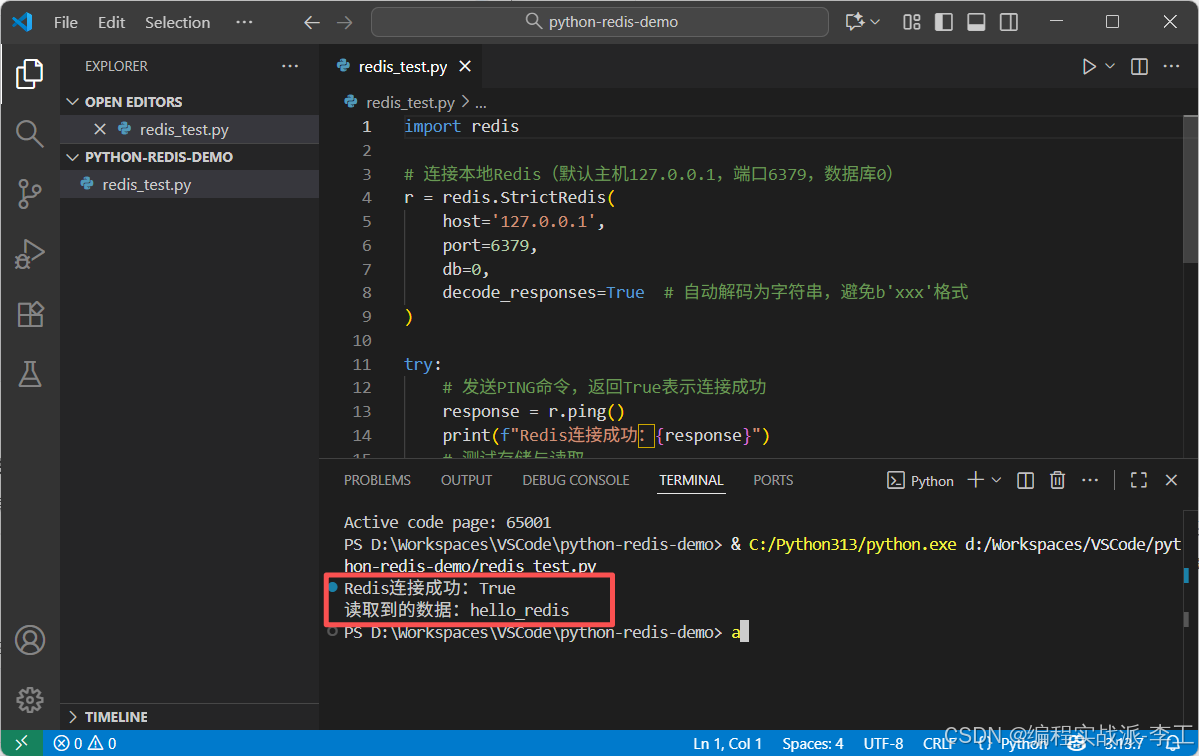This screenshot has height=756, width=1199.
Task: Split the editor to the right
Action: point(1139,67)
